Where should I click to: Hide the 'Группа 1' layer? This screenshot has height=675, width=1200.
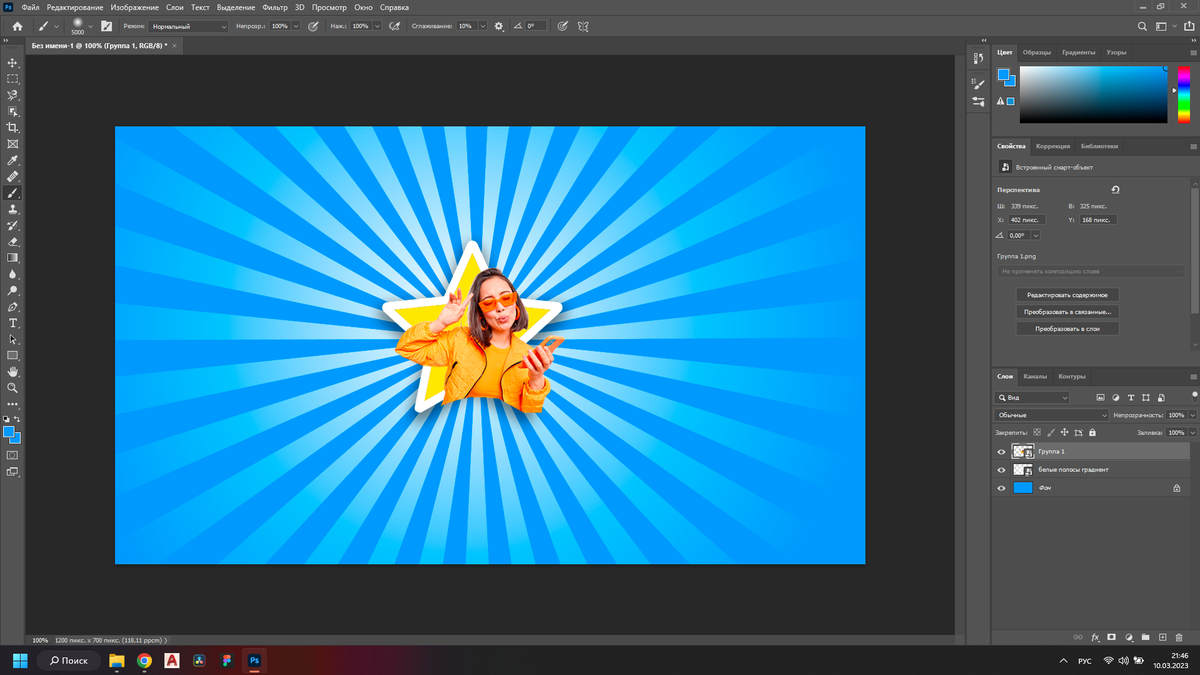pyautogui.click(x=1001, y=452)
